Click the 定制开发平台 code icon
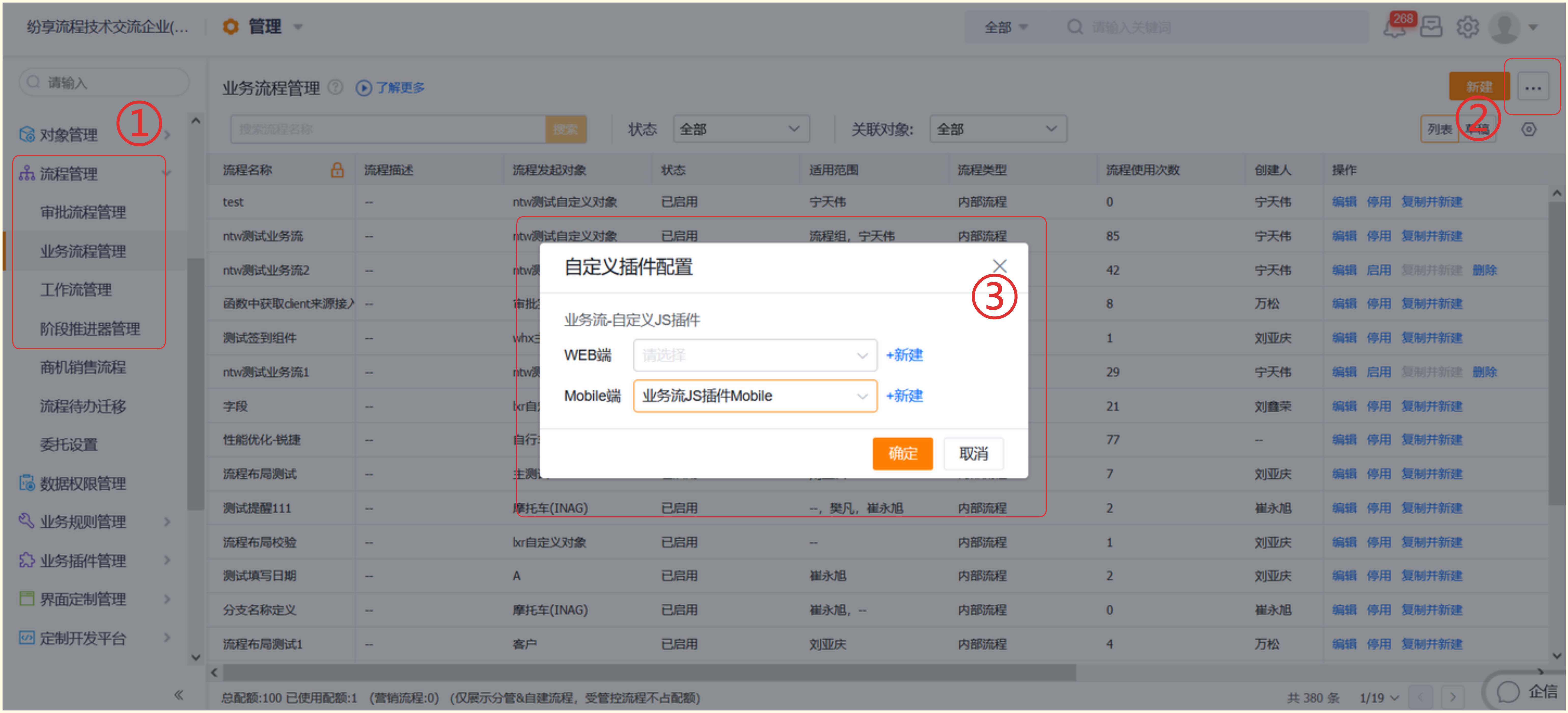 tap(27, 638)
